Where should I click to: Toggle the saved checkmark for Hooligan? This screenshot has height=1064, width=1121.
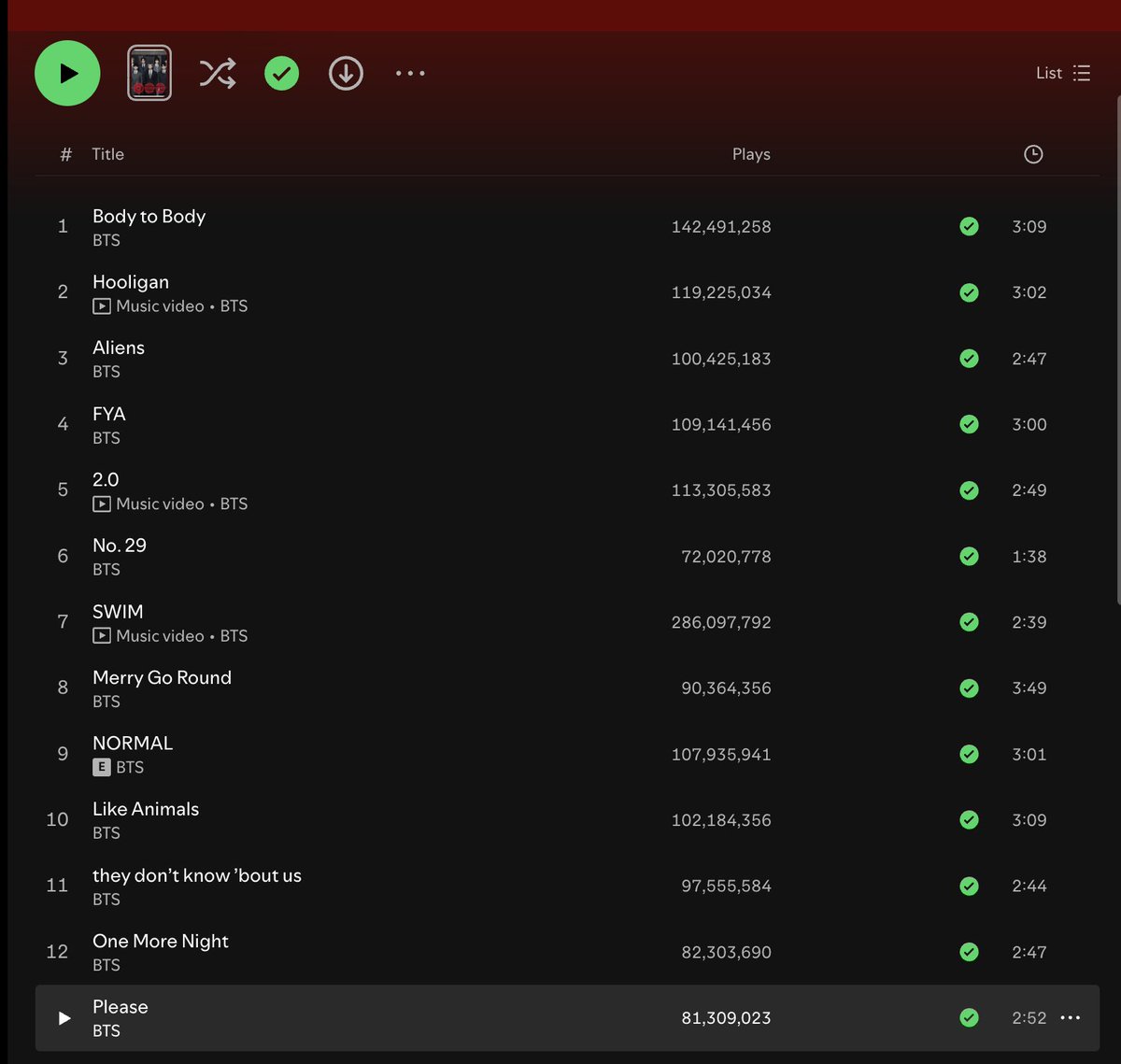tap(970, 292)
